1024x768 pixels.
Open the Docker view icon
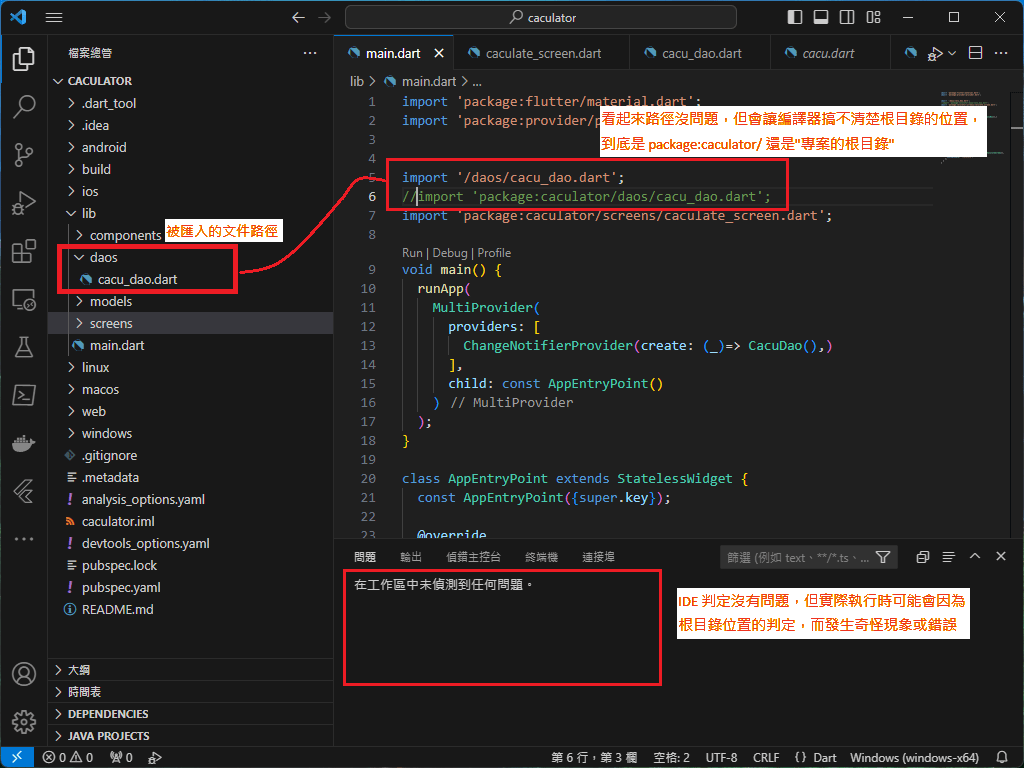24,443
